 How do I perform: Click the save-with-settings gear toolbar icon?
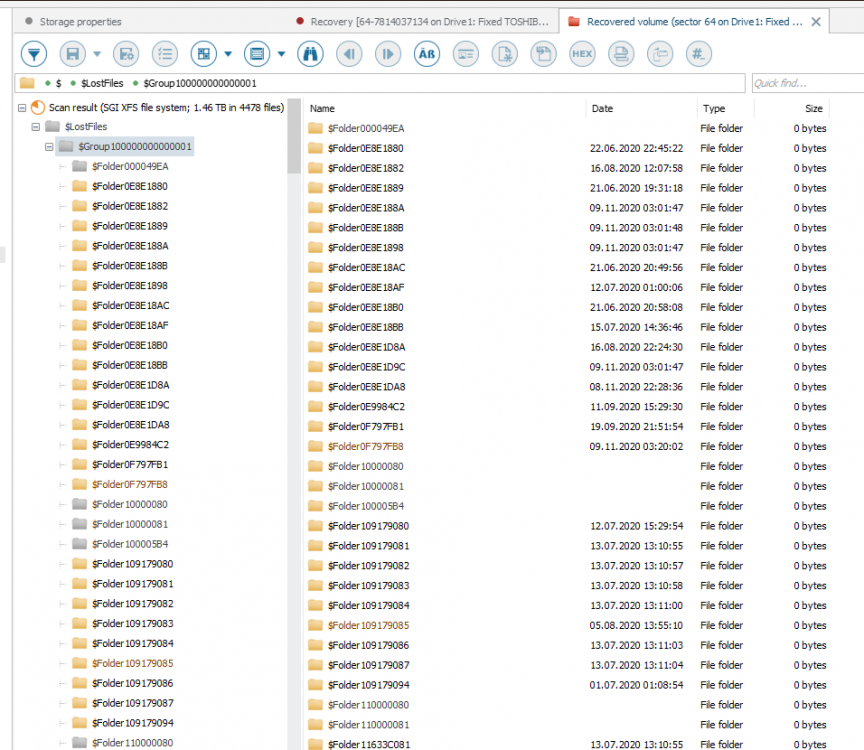tap(126, 54)
